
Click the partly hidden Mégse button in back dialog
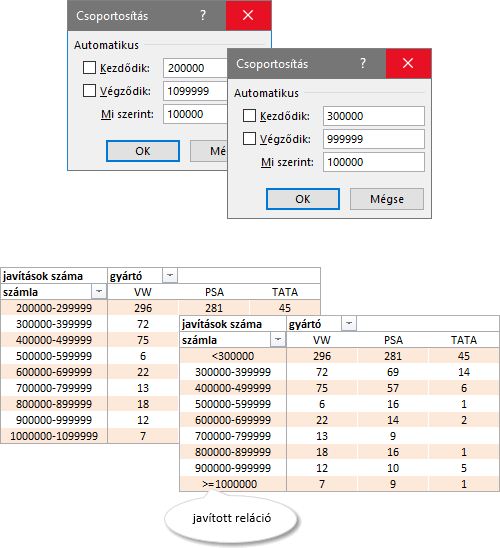pyautogui.click(x=209, y=151)
